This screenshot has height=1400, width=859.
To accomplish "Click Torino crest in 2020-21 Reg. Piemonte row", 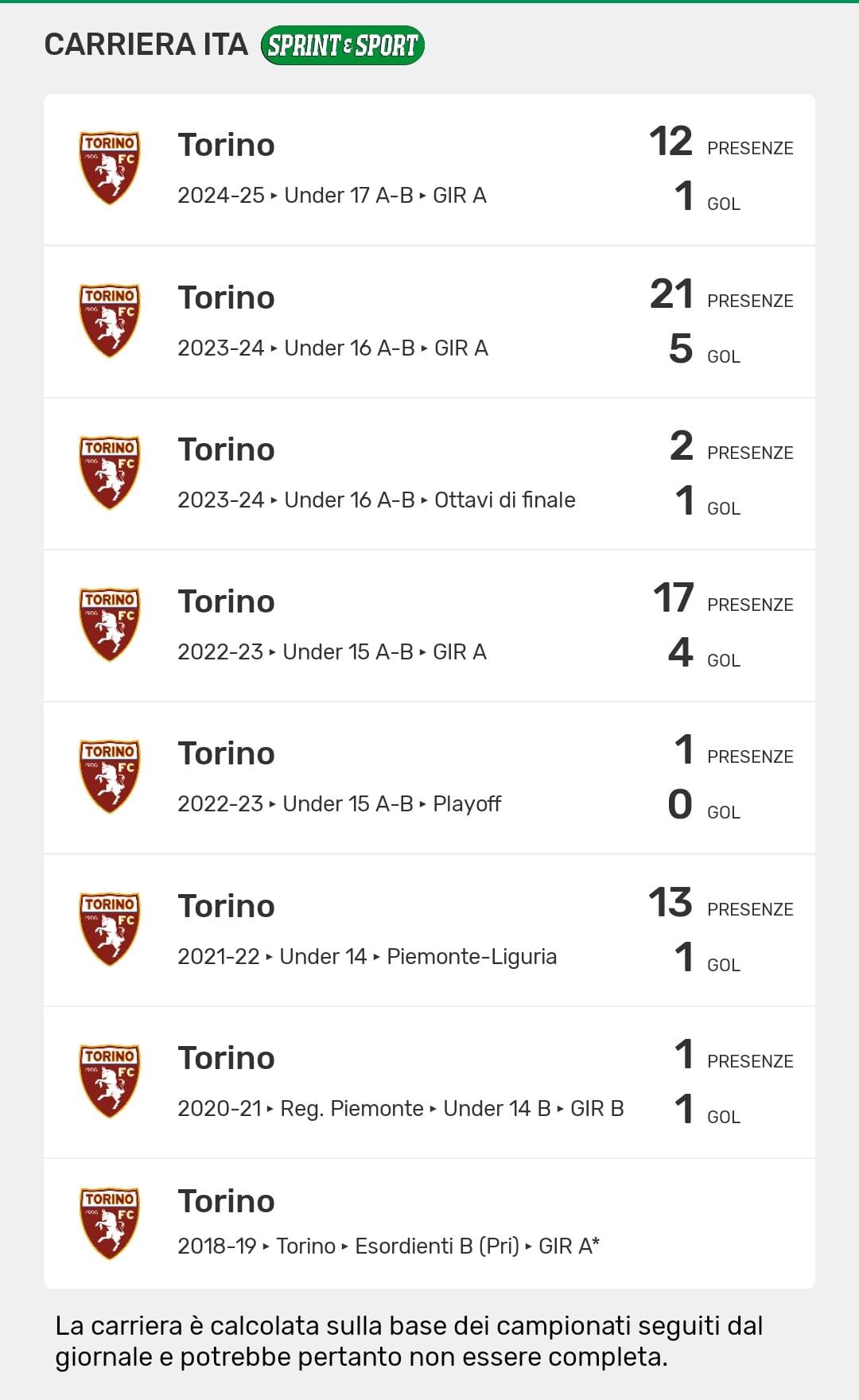I will pos(110,1081).
